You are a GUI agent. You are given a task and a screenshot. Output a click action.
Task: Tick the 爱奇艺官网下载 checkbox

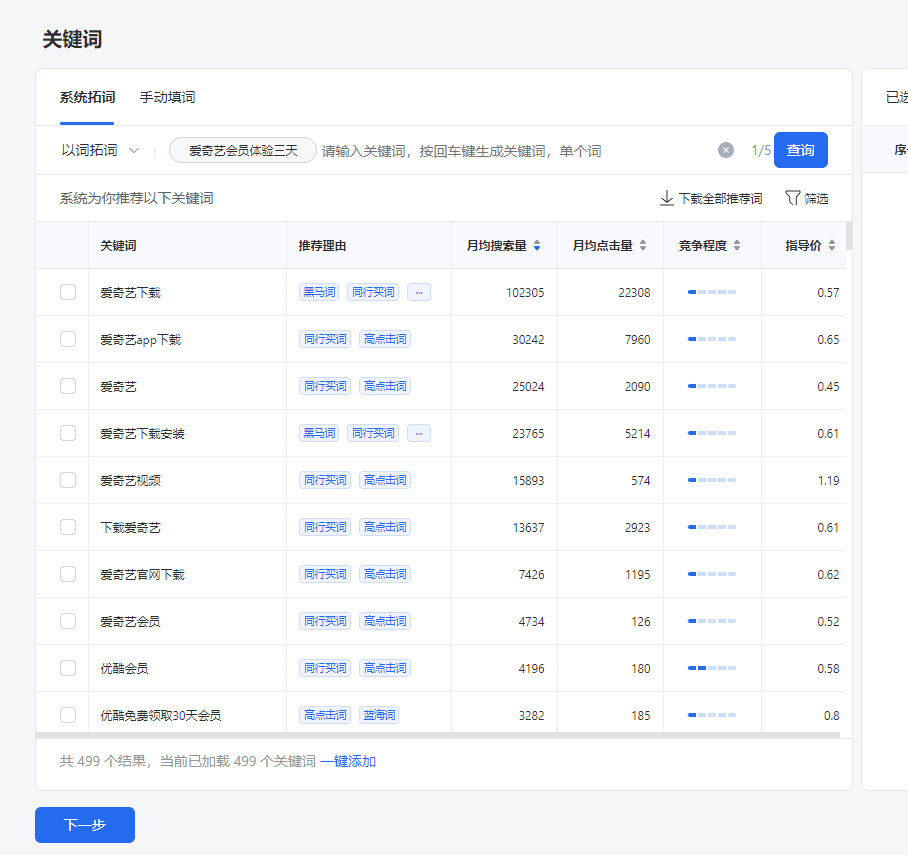coord(68,573)
